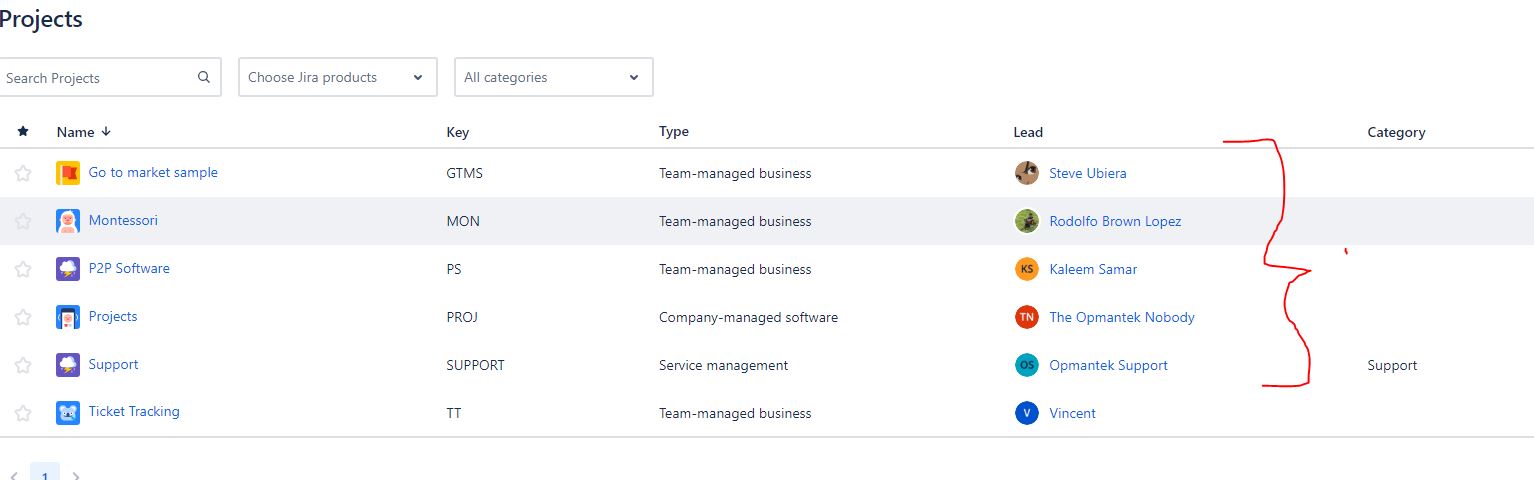Click the Service management type cell
Viewport: 1534px width, 480px height.
tap(723, 365)
